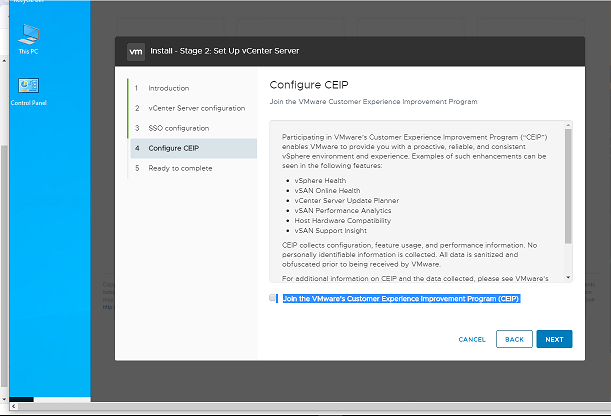The image size is (611, 416).
Task: Open the Control Panel desktop icon
Action: point(28,90)
